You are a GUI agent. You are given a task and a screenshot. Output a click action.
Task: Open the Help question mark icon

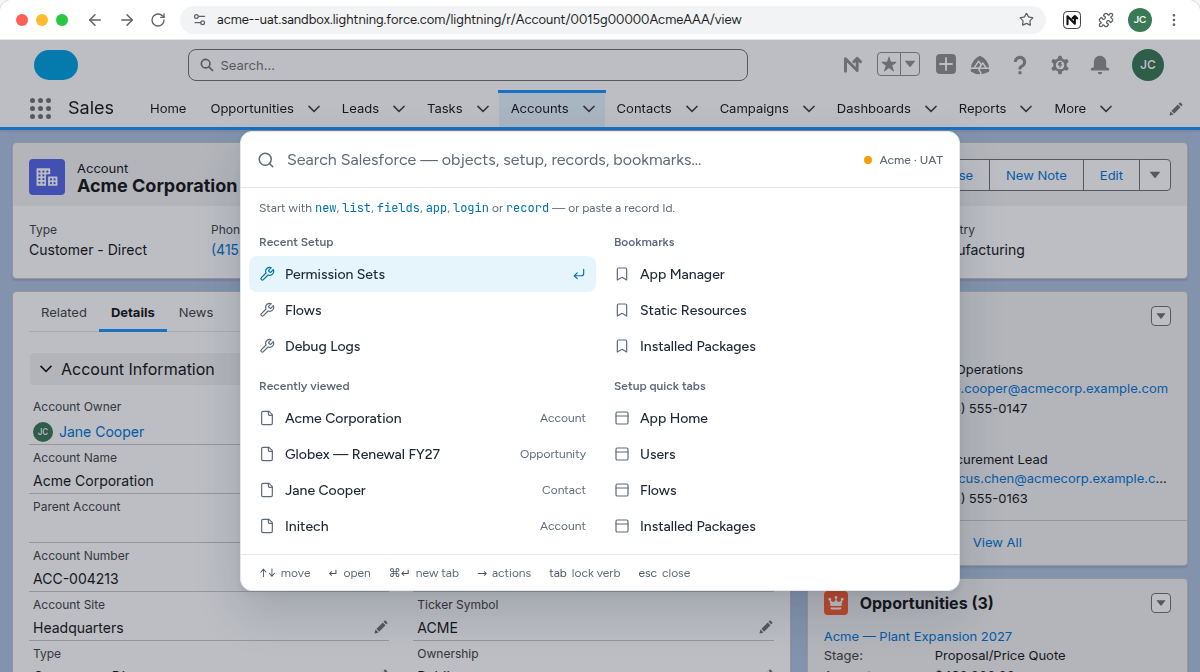tap(1020, 65)
